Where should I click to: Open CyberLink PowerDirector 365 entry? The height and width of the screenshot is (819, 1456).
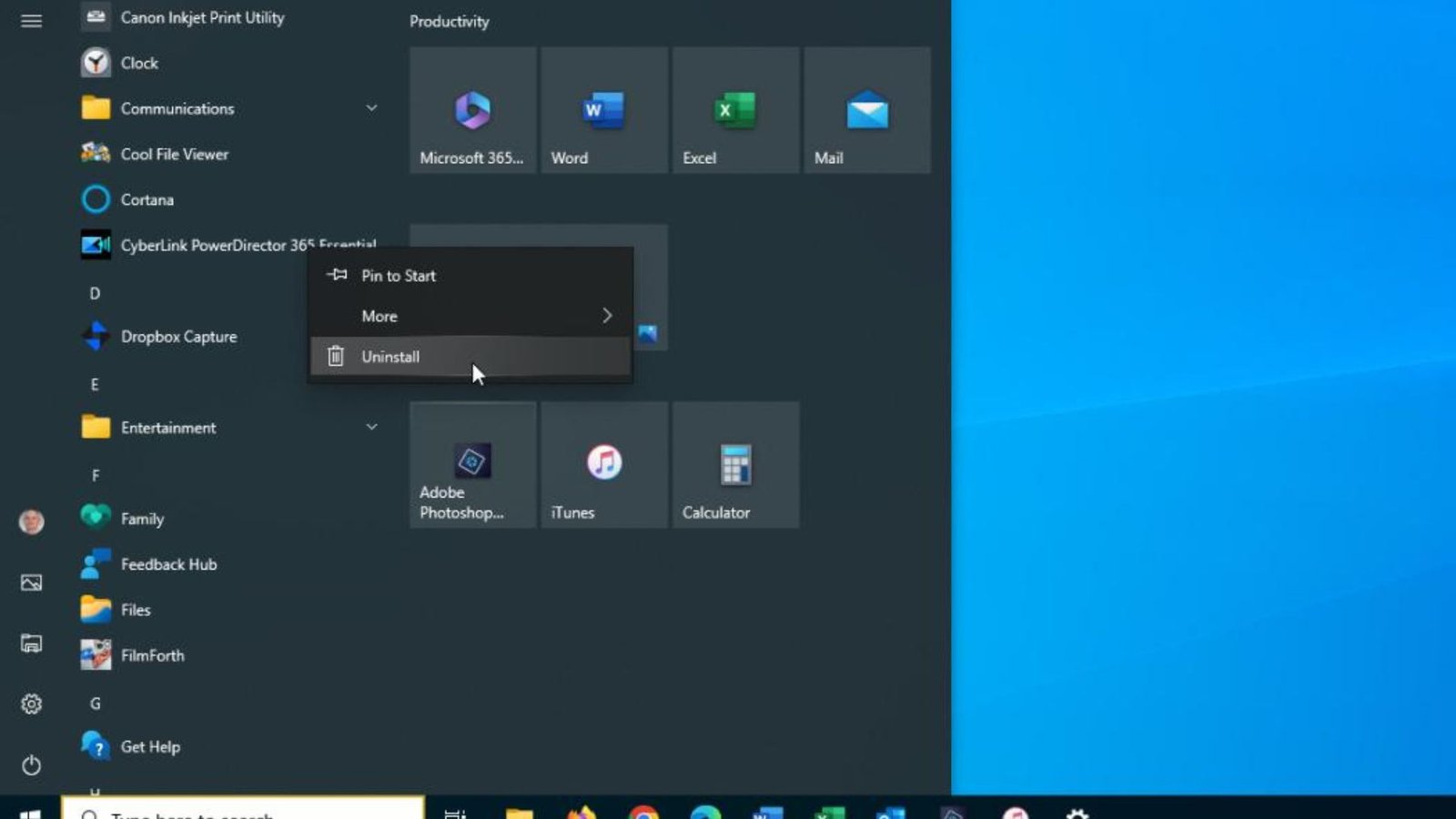pyautogui.click(x=227, y=245)
